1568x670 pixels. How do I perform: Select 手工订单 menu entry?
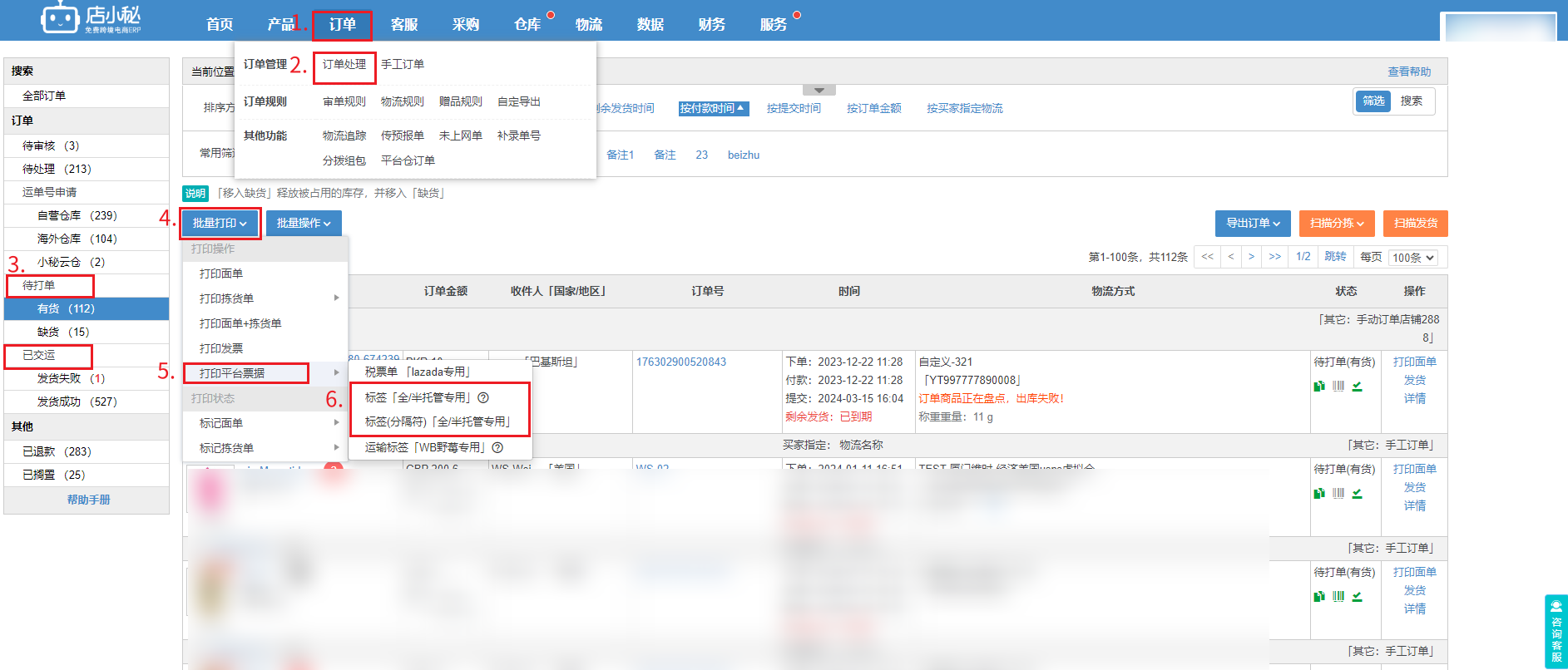[x=403, y=64]
